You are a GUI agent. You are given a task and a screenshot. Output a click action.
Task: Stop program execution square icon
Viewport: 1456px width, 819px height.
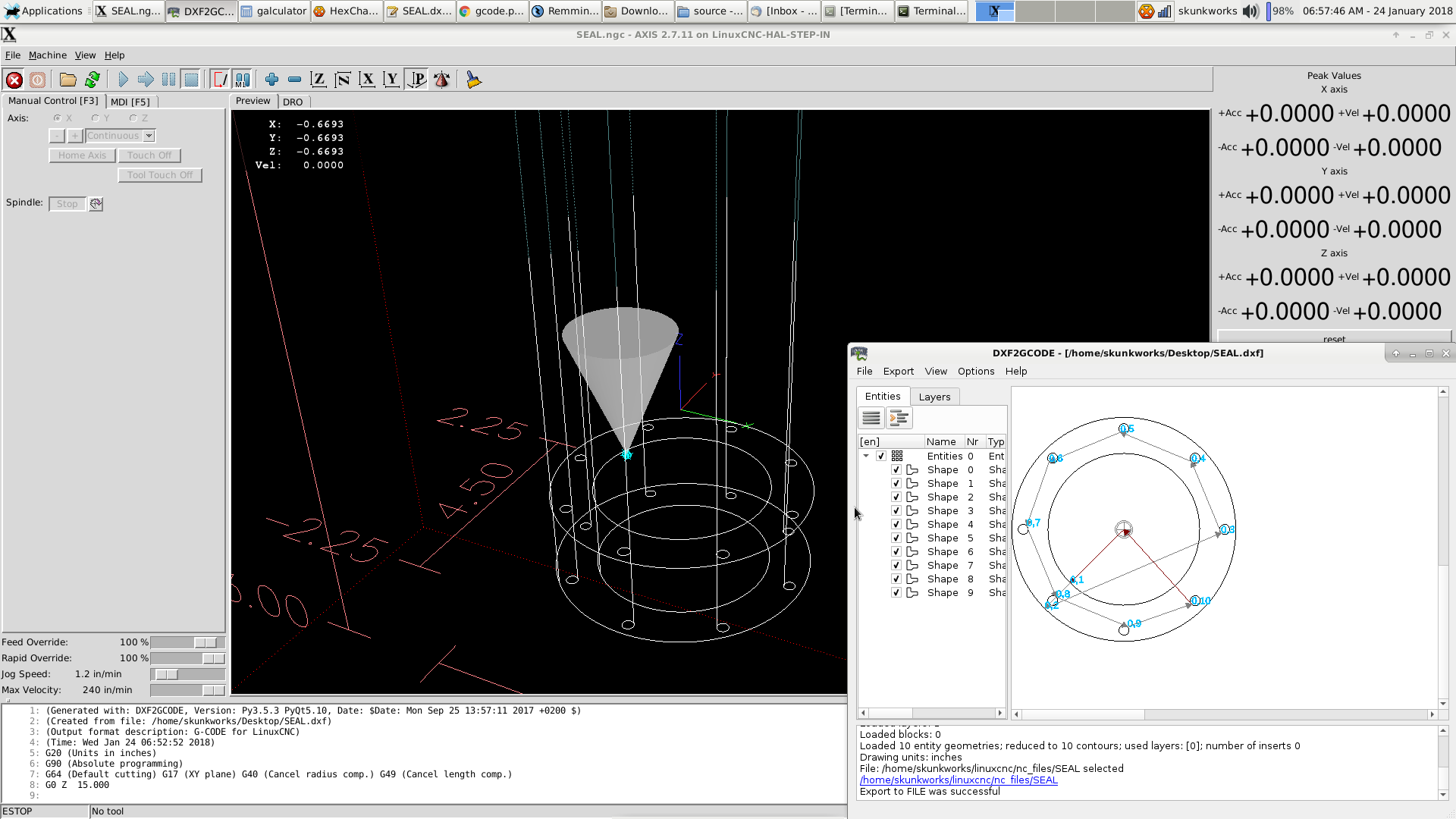coord(191,80)
